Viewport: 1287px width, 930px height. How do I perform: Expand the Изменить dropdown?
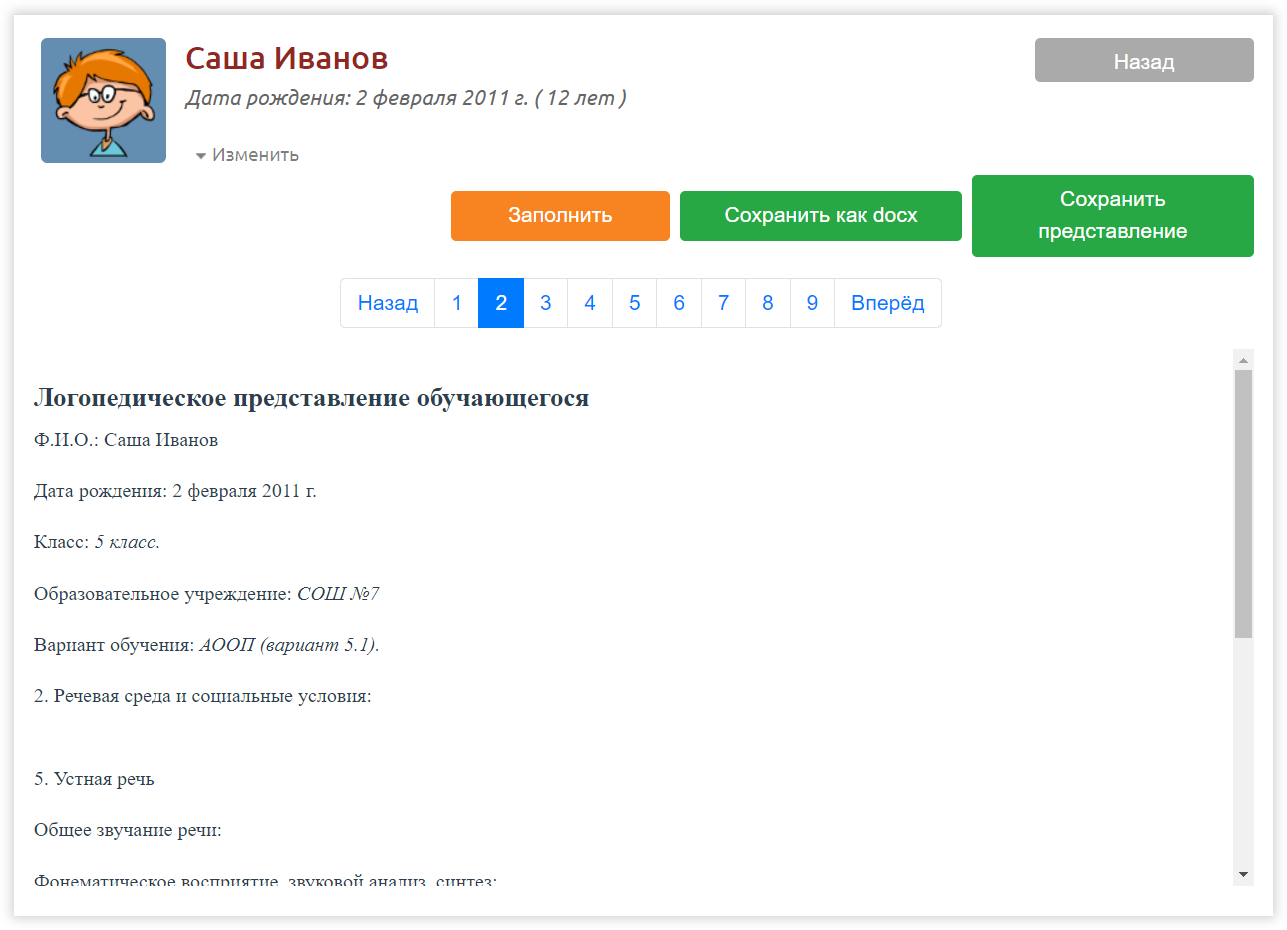click(248, 155)
